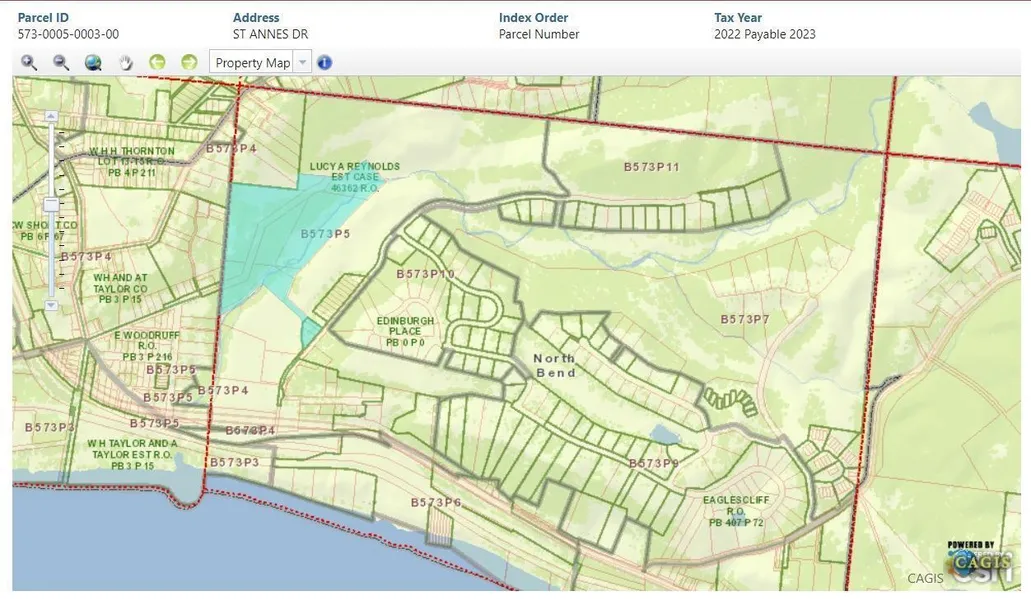Activate the pan hand tool
Viewport: 1031px width, 599px height.
pyautogui.click(x=125, y=63)
